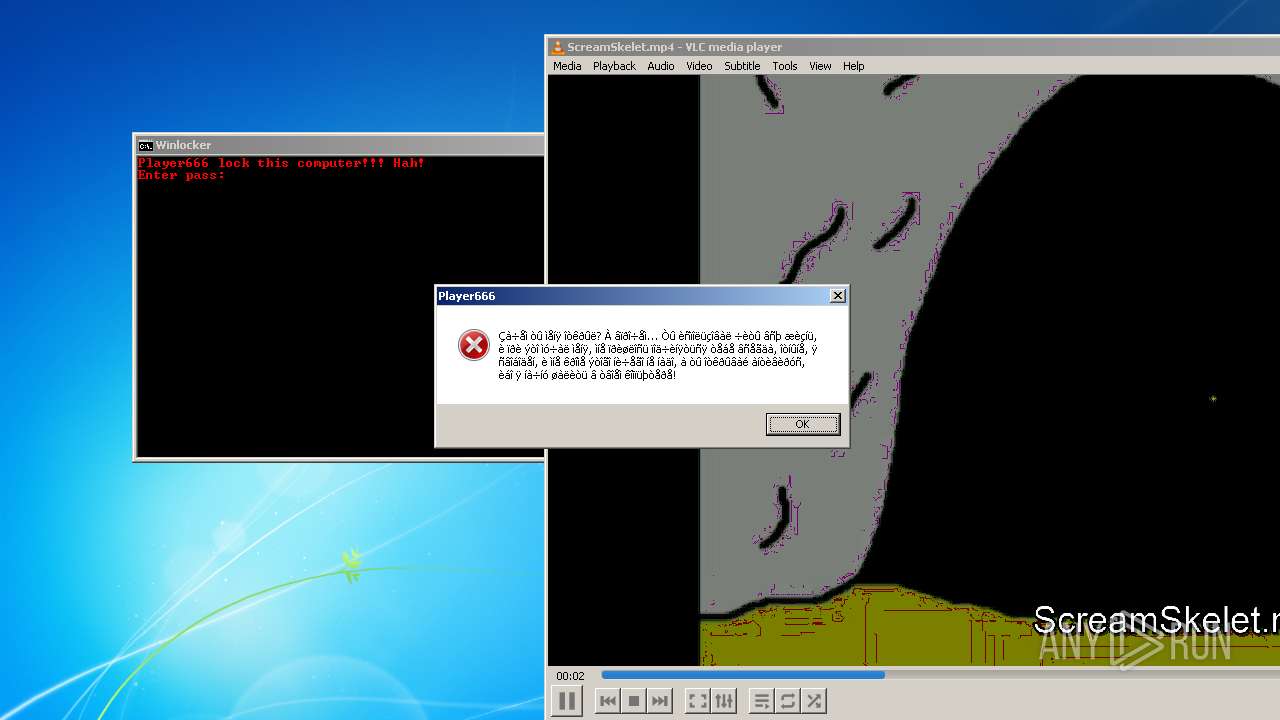Open the Subtitle menu
Viewport: 1280px width, 720px height.
(x=742, y=66)
